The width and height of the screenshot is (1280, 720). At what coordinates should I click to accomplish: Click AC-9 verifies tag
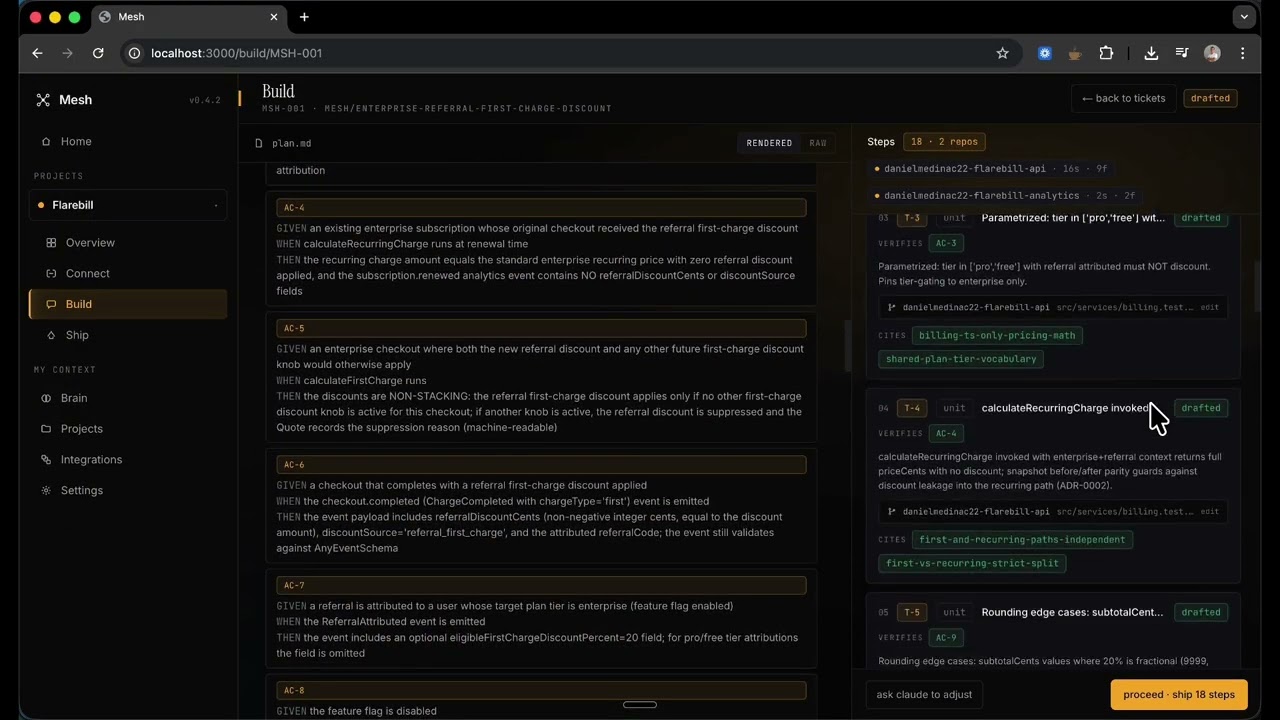click(946, 638)
